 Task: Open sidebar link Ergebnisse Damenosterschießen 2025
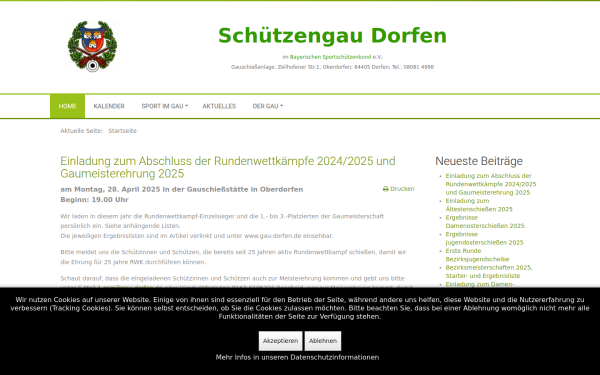[485, 222]
